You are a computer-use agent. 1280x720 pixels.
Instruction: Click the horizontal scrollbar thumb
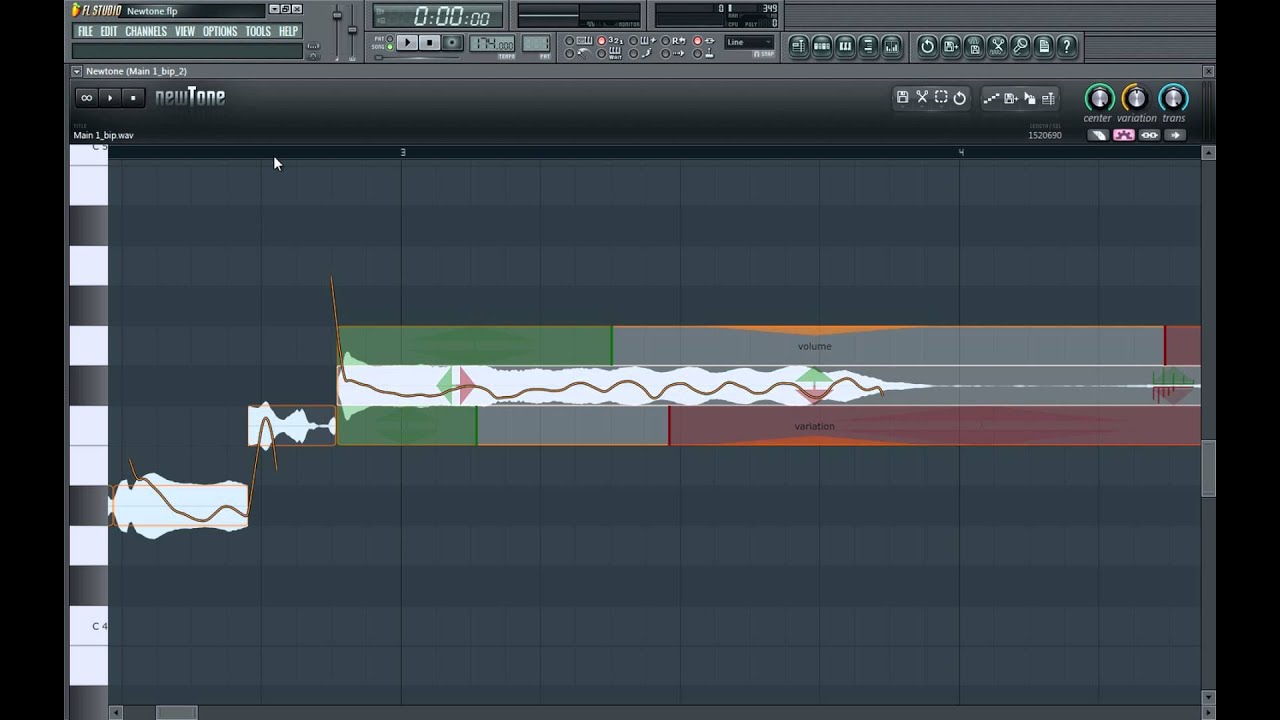176,712
